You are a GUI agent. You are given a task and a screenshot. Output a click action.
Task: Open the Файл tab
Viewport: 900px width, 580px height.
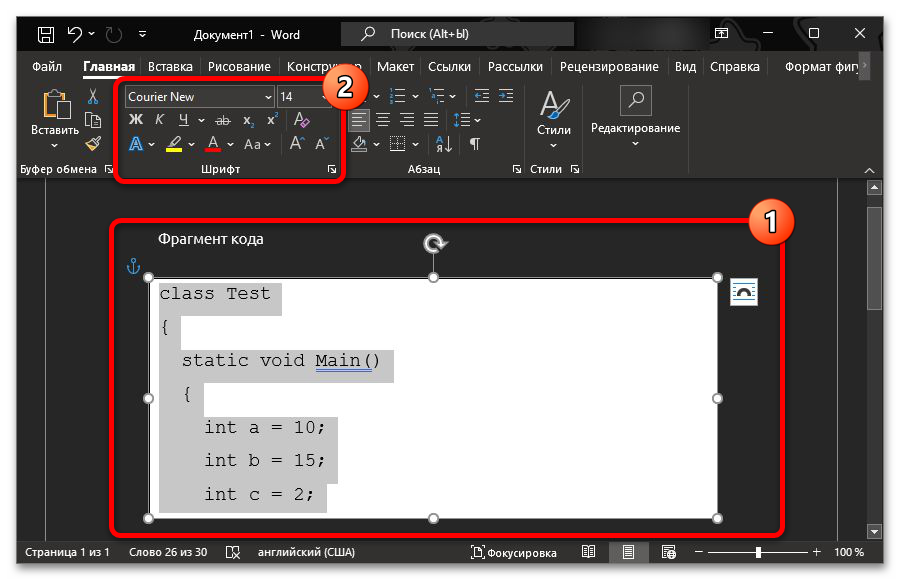coord(47,67)
